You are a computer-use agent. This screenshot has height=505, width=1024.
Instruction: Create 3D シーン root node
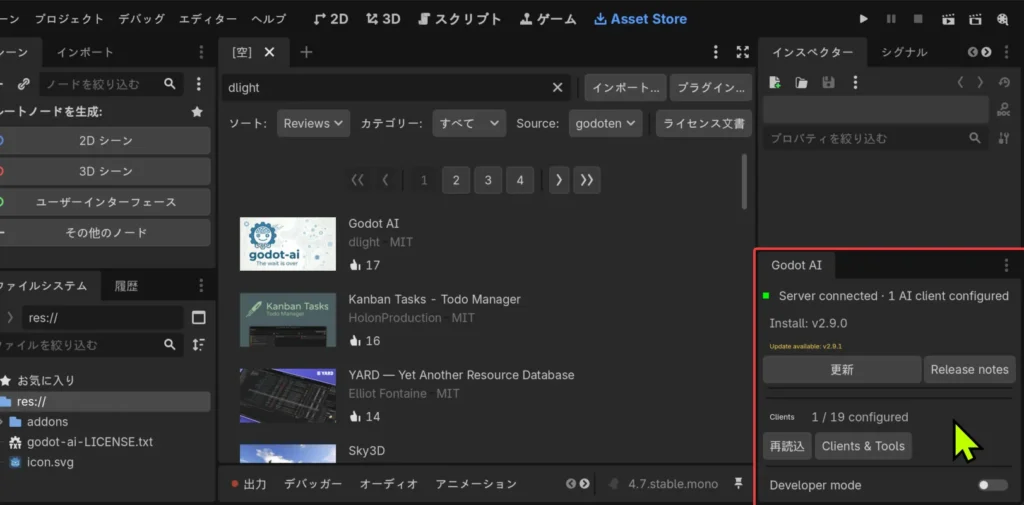[x=105, y=171]
